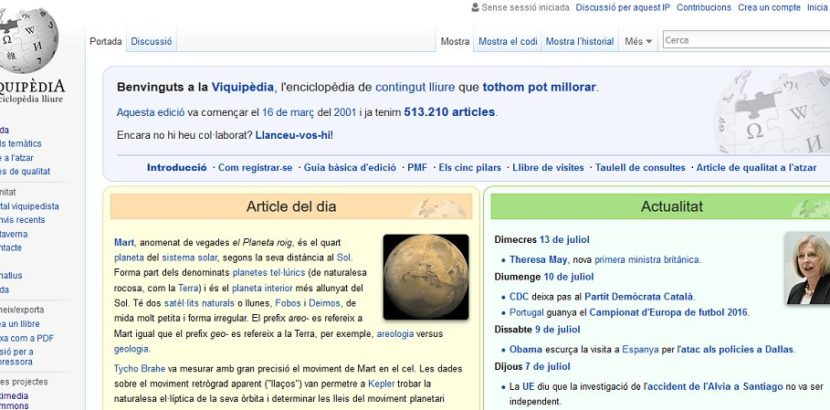Open the 9 de juliol date link
The width and height of the screenshot is (830, 410).
click(x=557, y=330)
